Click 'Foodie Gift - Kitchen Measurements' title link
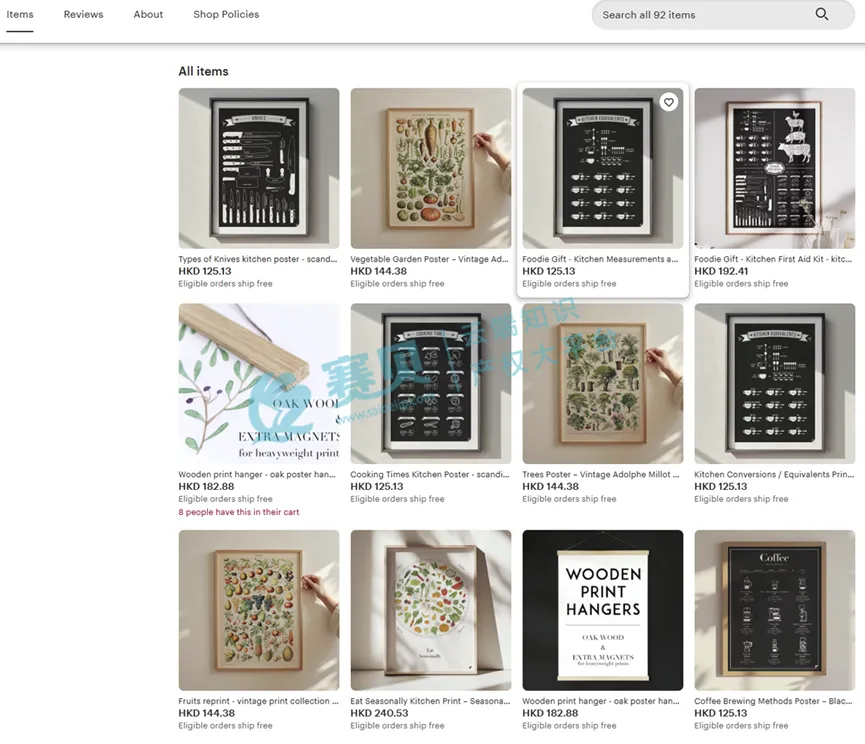The image size is (865, 744). pyautogui.click(x=599, y=259)
